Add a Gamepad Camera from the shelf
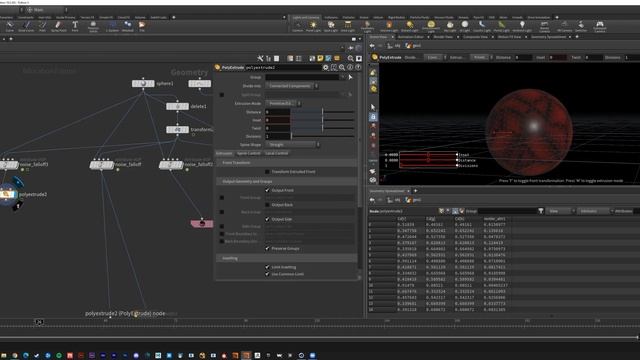 pos(600,27)
